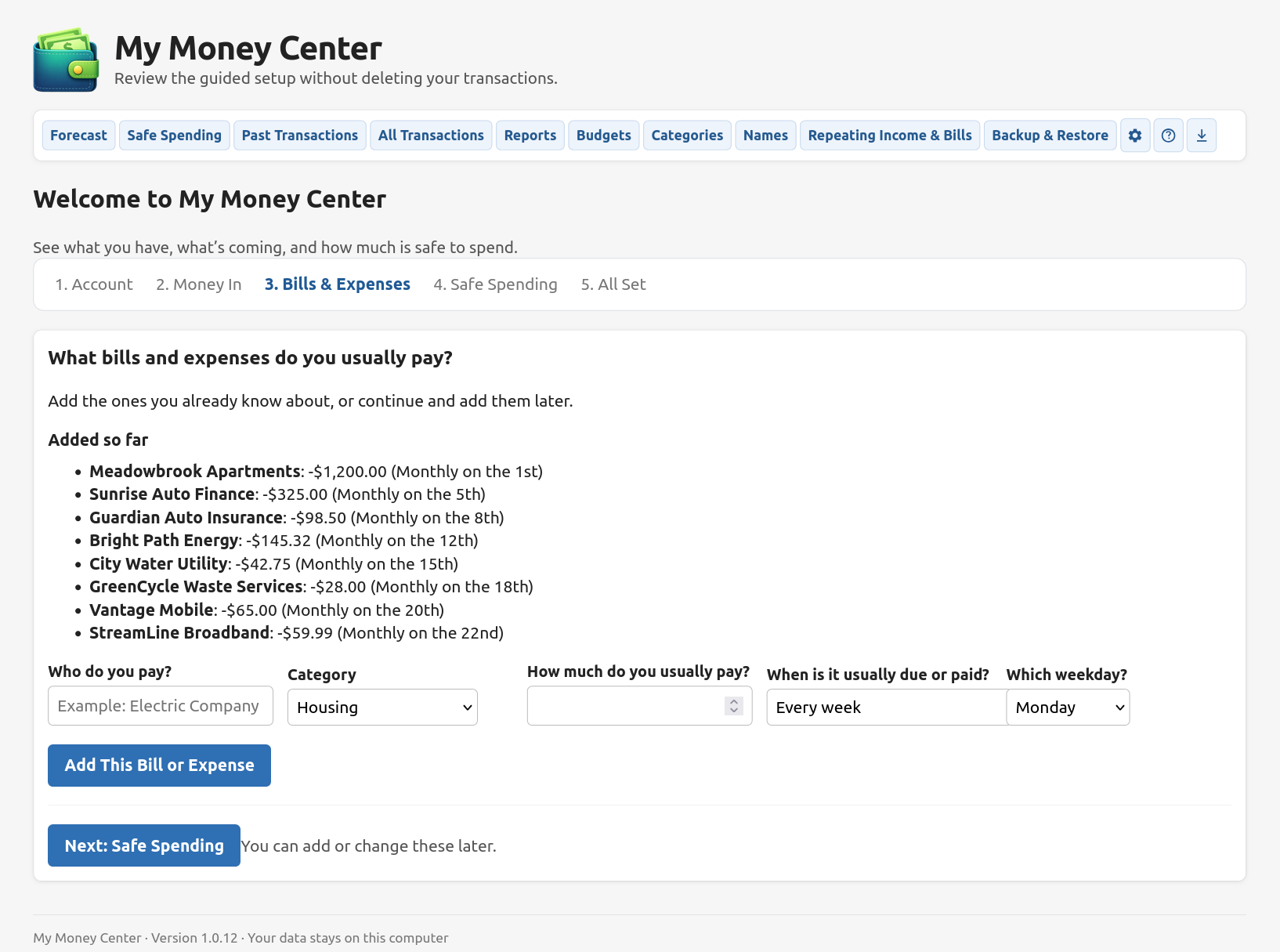
Task: Jump to setup step 2. Money In
Action: (x=199, y=284)
